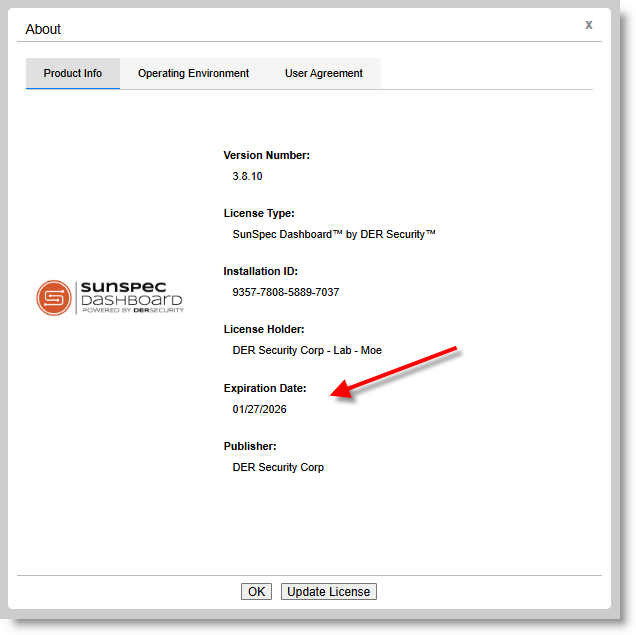Click the Publisher value DER Security Corp
The width and height of the screenshot is (636, 635).
[x=278, y=467]
